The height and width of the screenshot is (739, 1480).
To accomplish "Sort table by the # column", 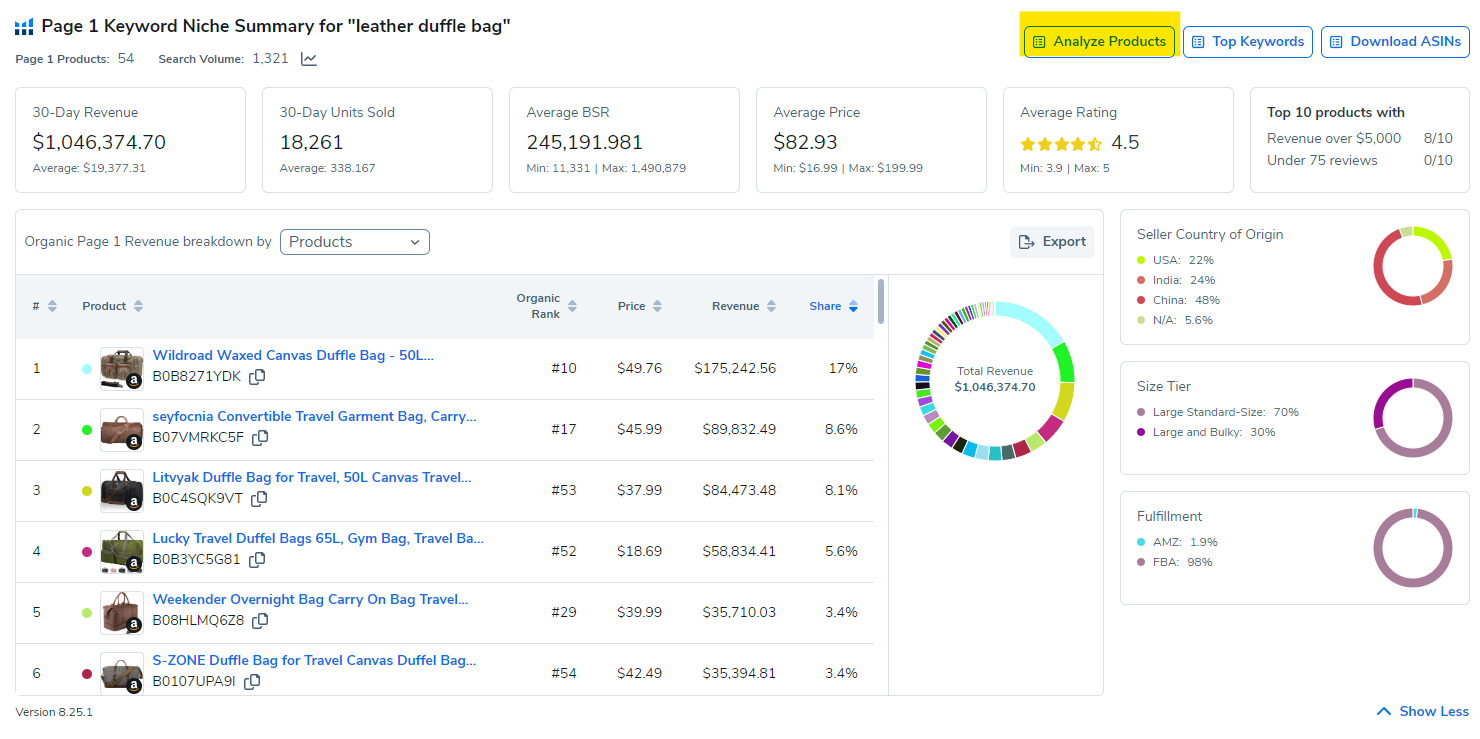I will click(x=44, y=306).
